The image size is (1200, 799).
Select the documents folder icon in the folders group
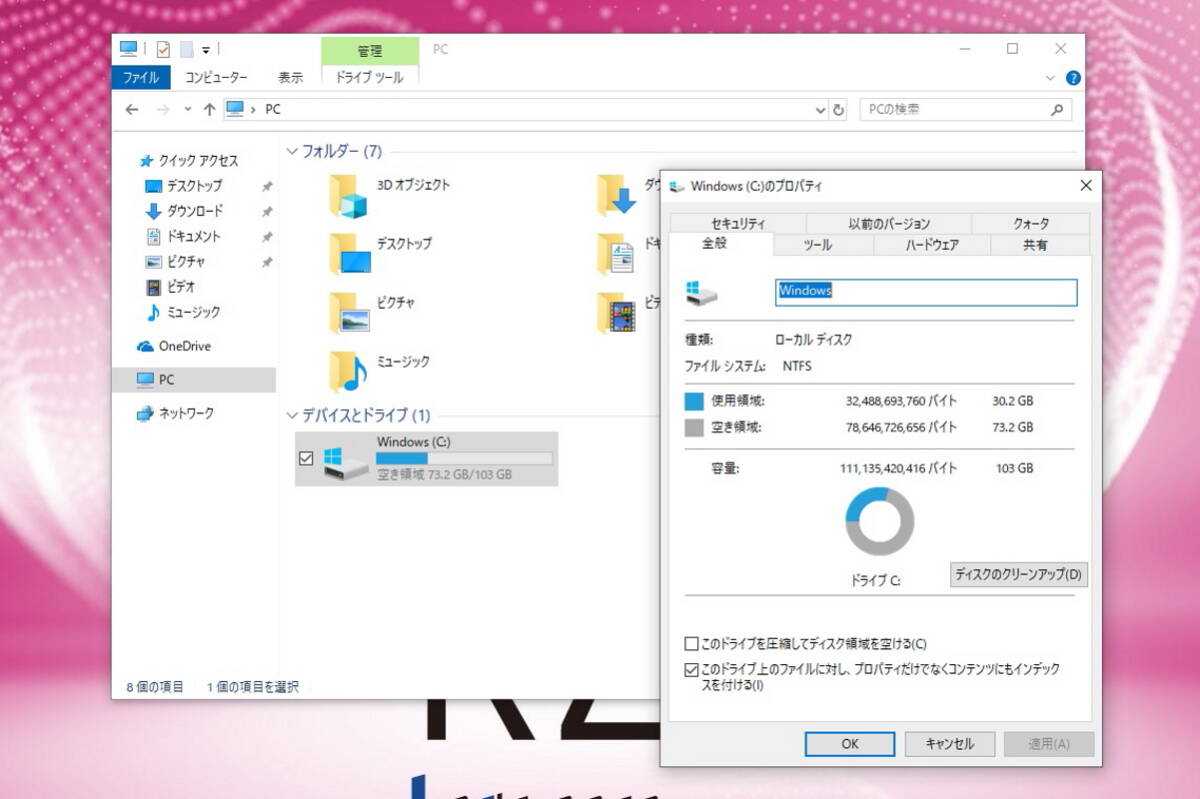click(x=616, y=254)
